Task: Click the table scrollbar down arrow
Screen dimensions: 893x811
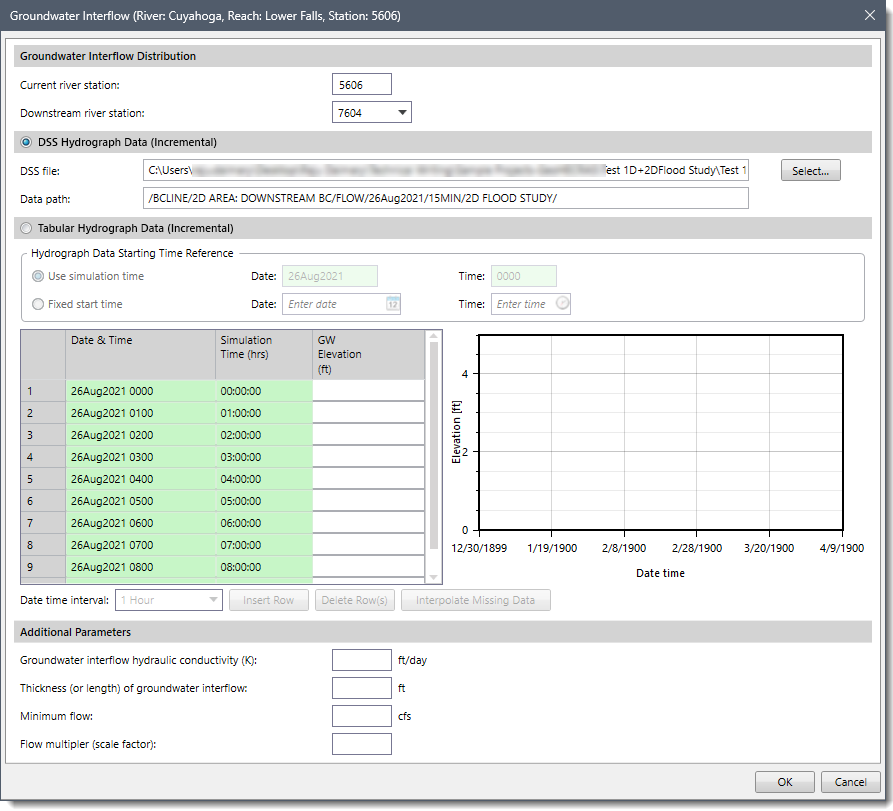Action: 433,577
